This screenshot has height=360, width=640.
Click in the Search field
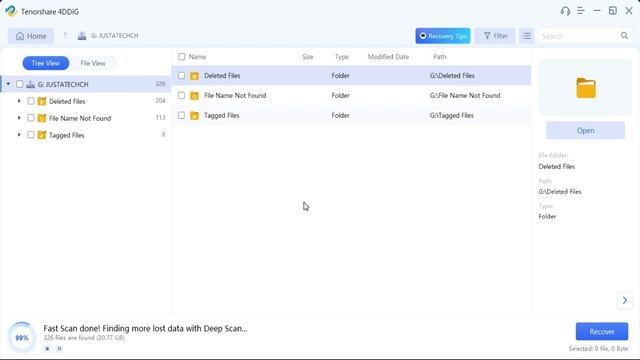(x=579, y=36)
